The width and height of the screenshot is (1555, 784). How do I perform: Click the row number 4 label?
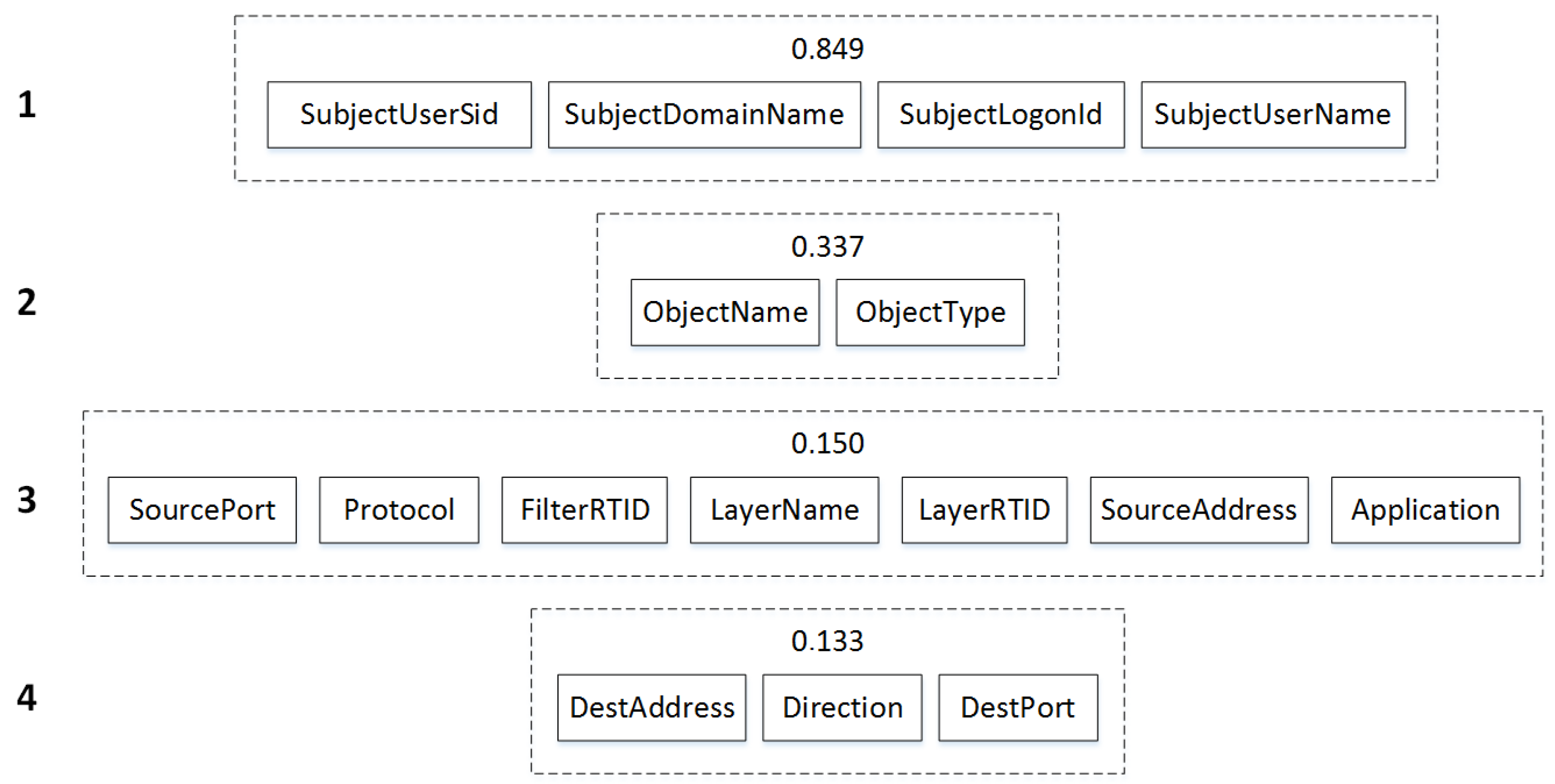coord(27,697)
